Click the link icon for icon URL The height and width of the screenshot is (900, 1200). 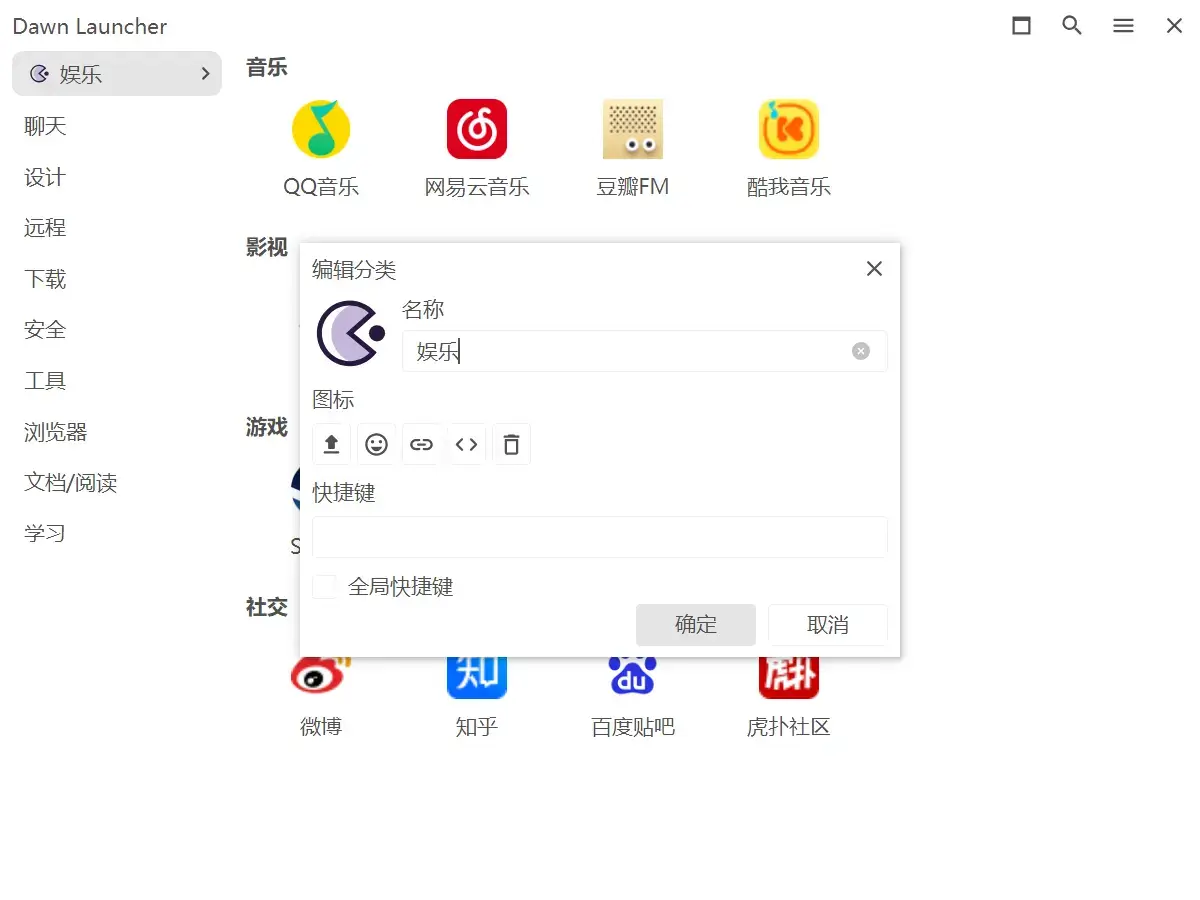(422, 445)
